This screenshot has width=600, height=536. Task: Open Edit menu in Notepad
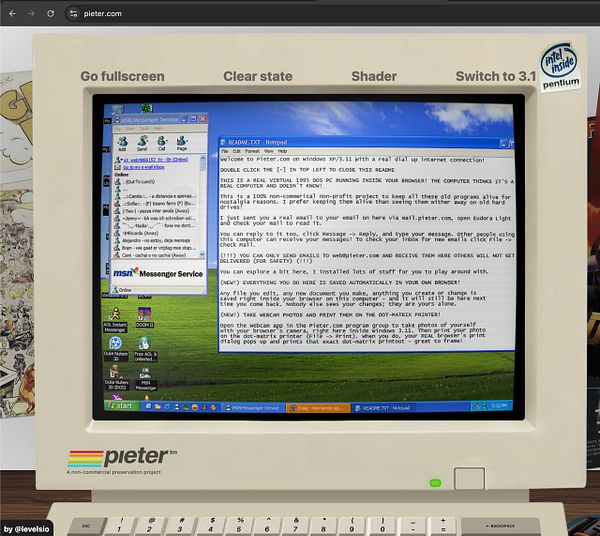237,151
